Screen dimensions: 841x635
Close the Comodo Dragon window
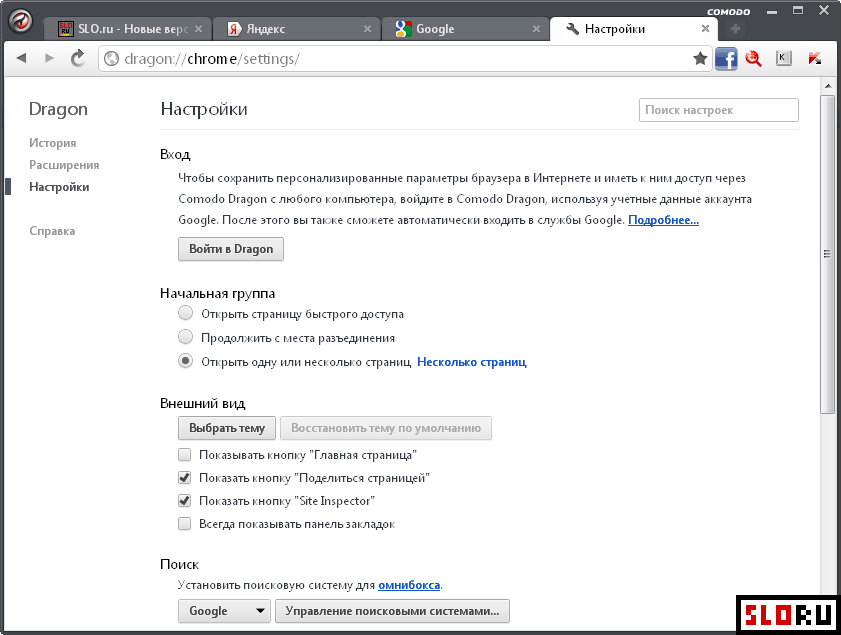tap(824, 11)
